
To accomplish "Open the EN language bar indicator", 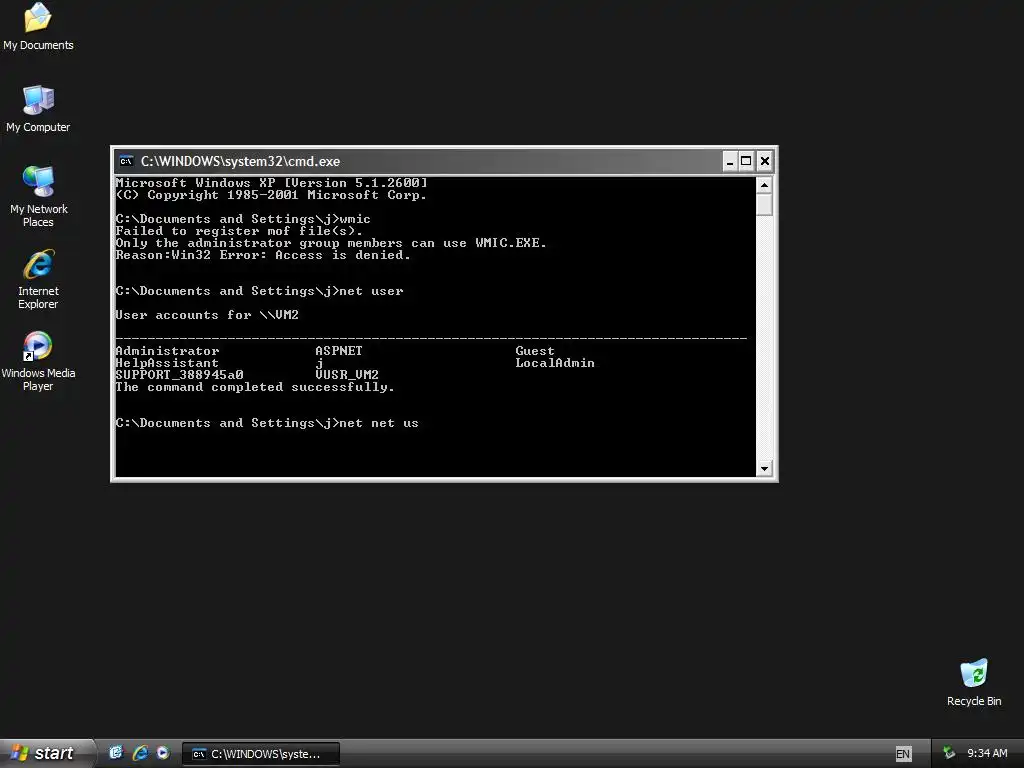I will click(x=903, y=754).
